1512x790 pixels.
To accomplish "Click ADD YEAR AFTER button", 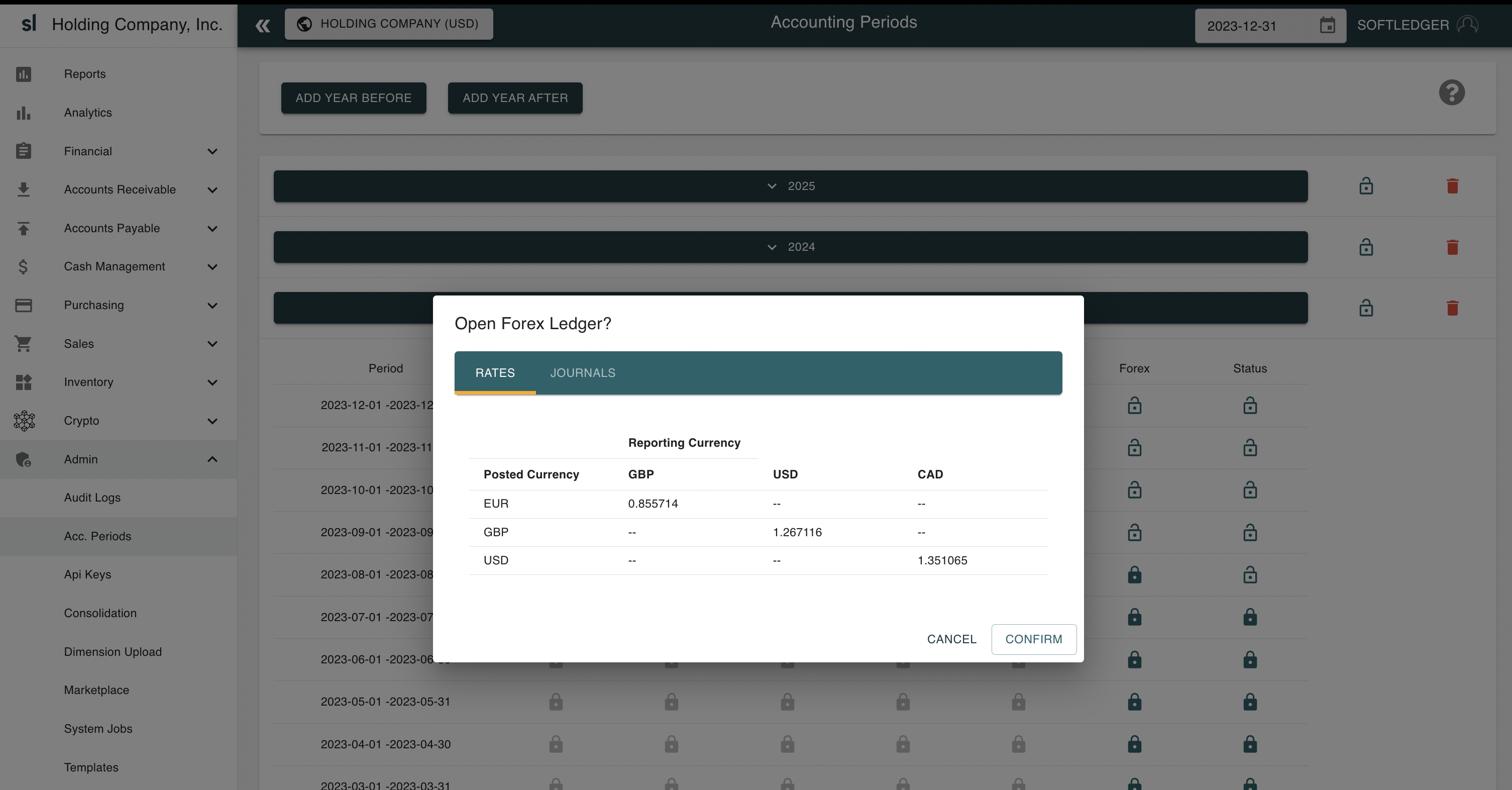I will pos(515,98).
